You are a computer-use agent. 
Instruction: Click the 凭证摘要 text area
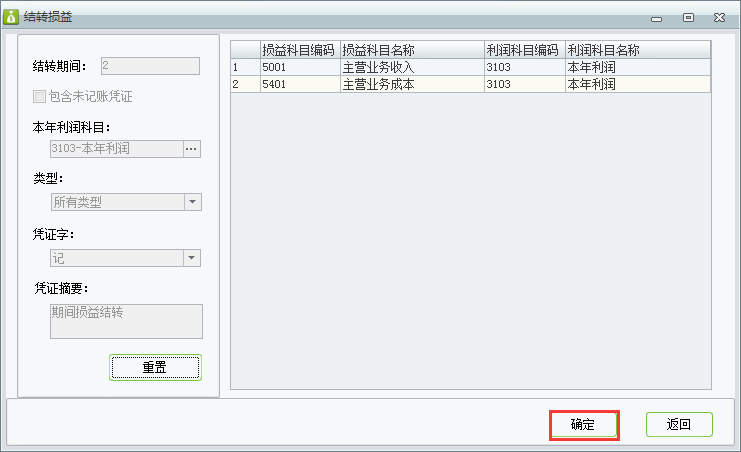pos(126,321)
